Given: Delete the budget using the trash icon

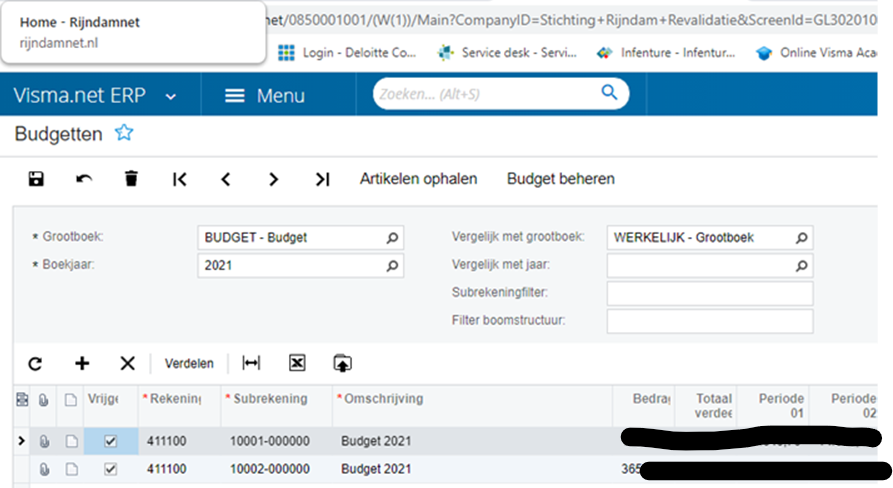Looking at the screenshot, I should 131,179.
